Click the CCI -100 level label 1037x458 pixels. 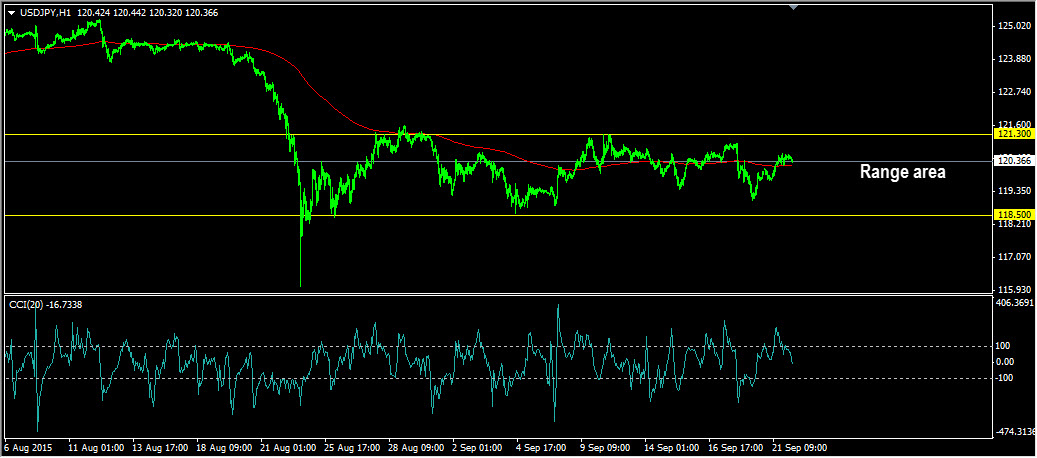(x=1005, y=377)
